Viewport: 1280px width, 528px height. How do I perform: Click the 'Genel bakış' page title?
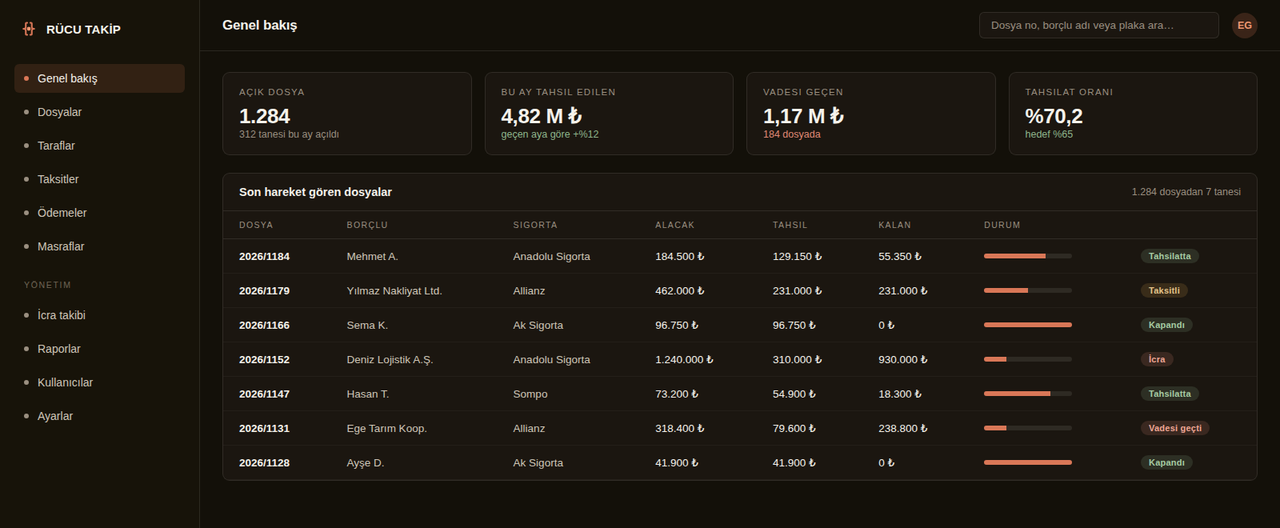pyautogui.click(x=260, y=25)
